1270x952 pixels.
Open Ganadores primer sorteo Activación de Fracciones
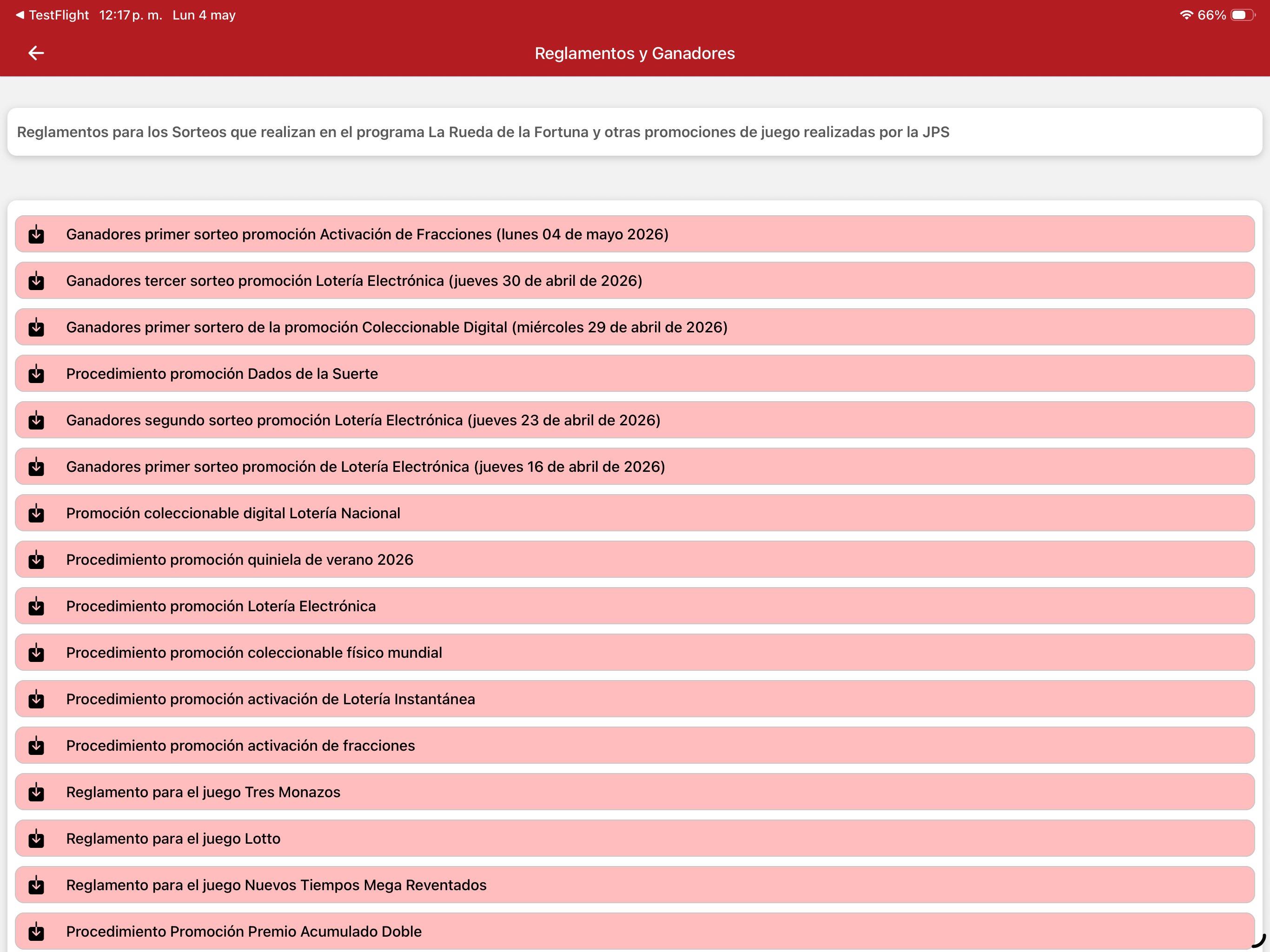(x=635, y=234)
